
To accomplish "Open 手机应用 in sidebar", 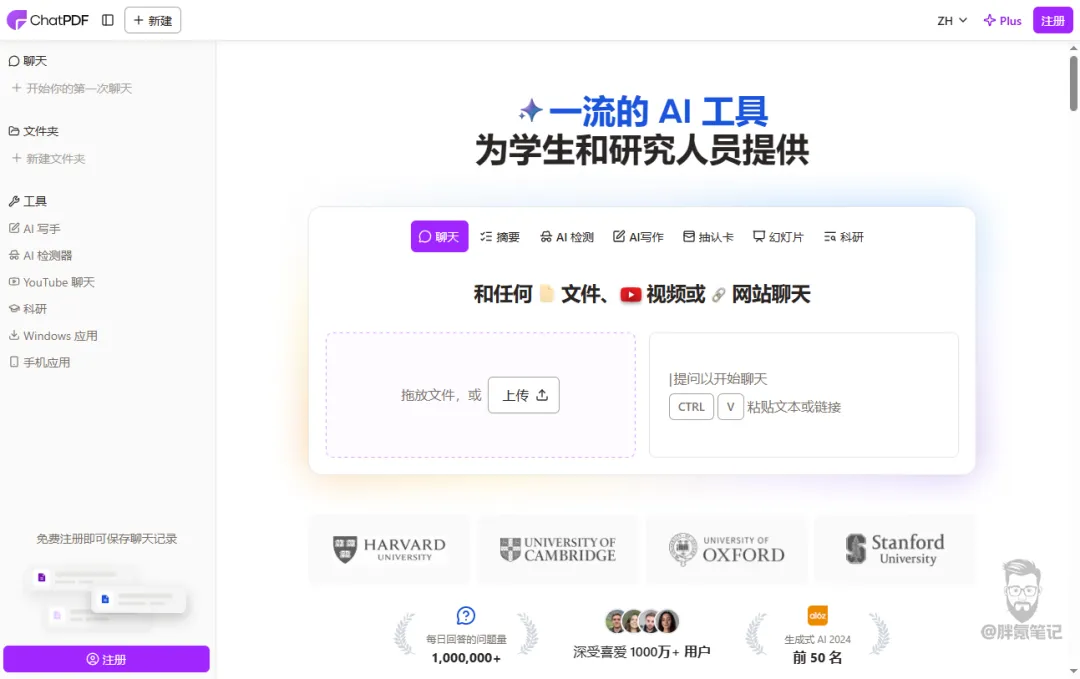I will [x=39, y=362].
